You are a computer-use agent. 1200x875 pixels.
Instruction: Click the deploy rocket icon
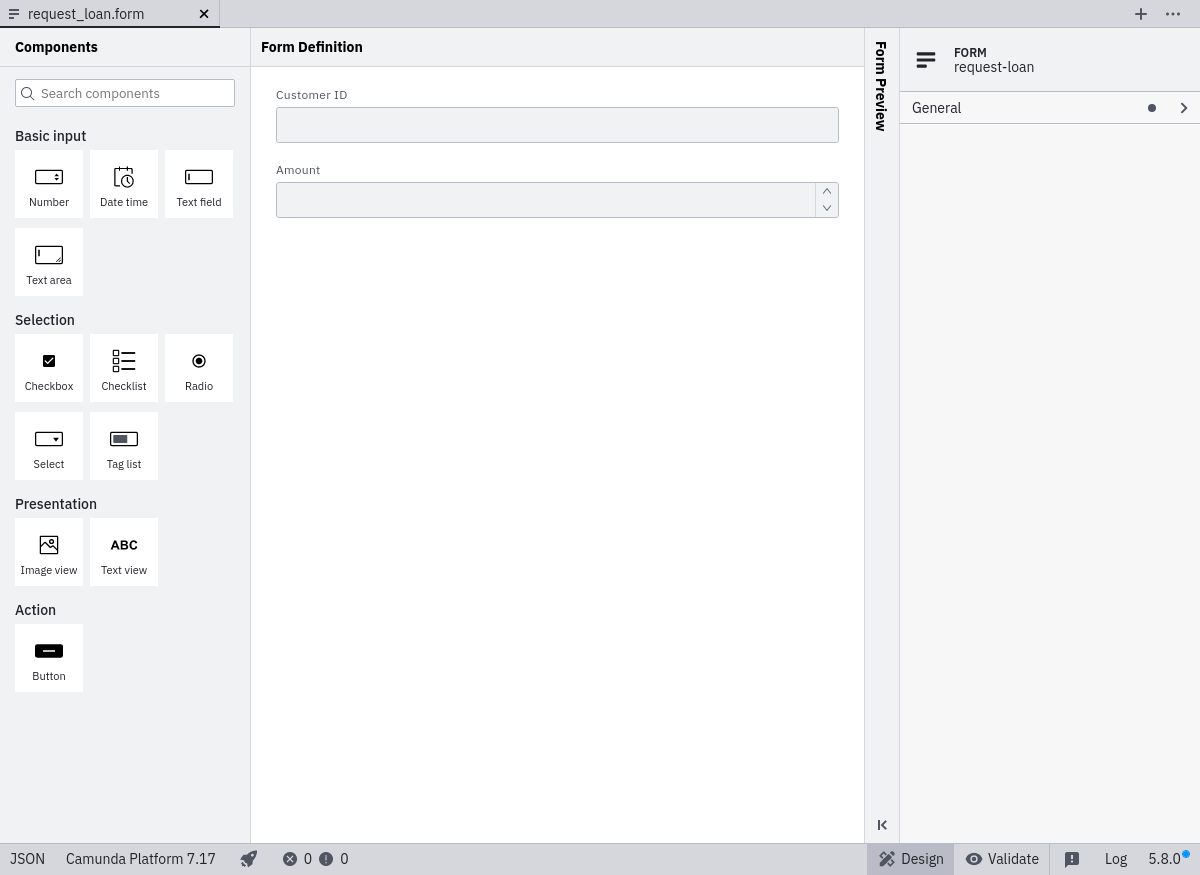(x=249, y=859)
